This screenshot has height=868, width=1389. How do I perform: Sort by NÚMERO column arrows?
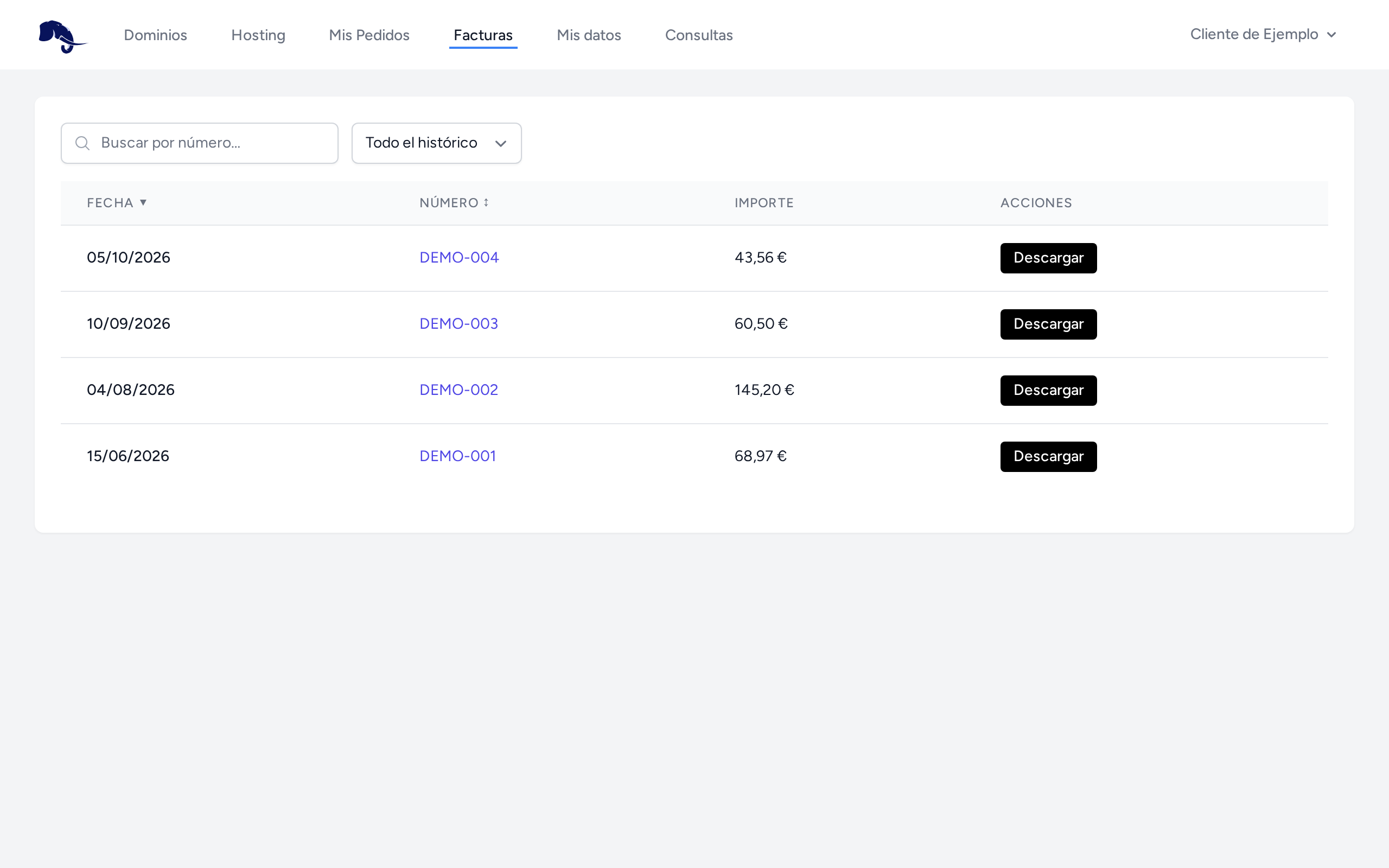pyautogui.click(x=486, y=202)
